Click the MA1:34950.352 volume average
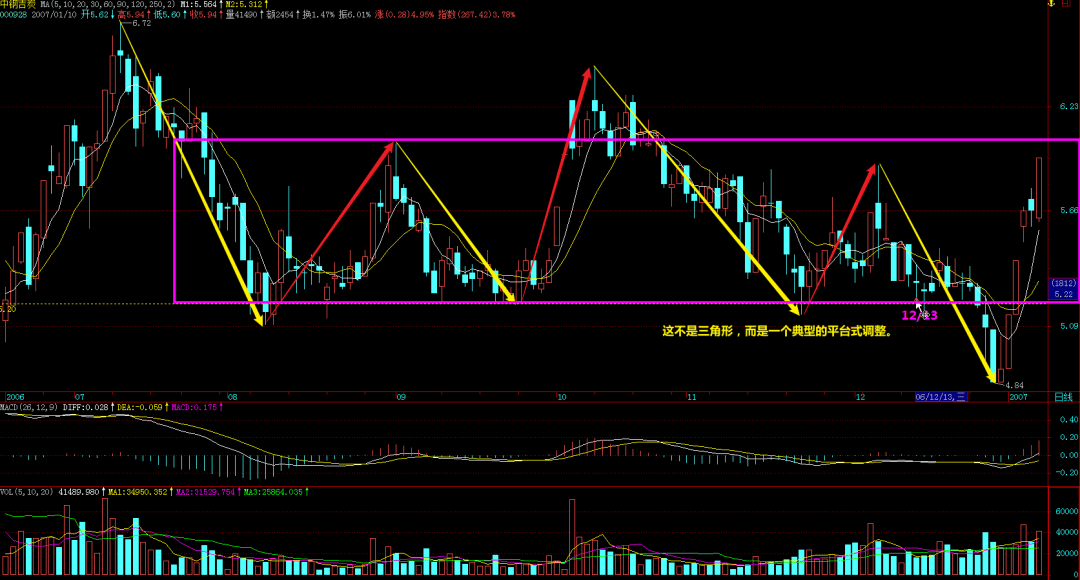The height and width of the screenshot is (580, 1080). pos(138,492)
